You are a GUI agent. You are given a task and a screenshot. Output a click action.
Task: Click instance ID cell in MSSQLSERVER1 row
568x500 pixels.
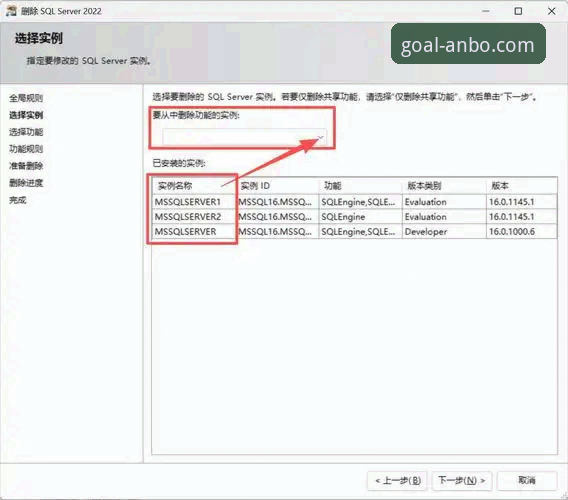click(x=277, y=202)
